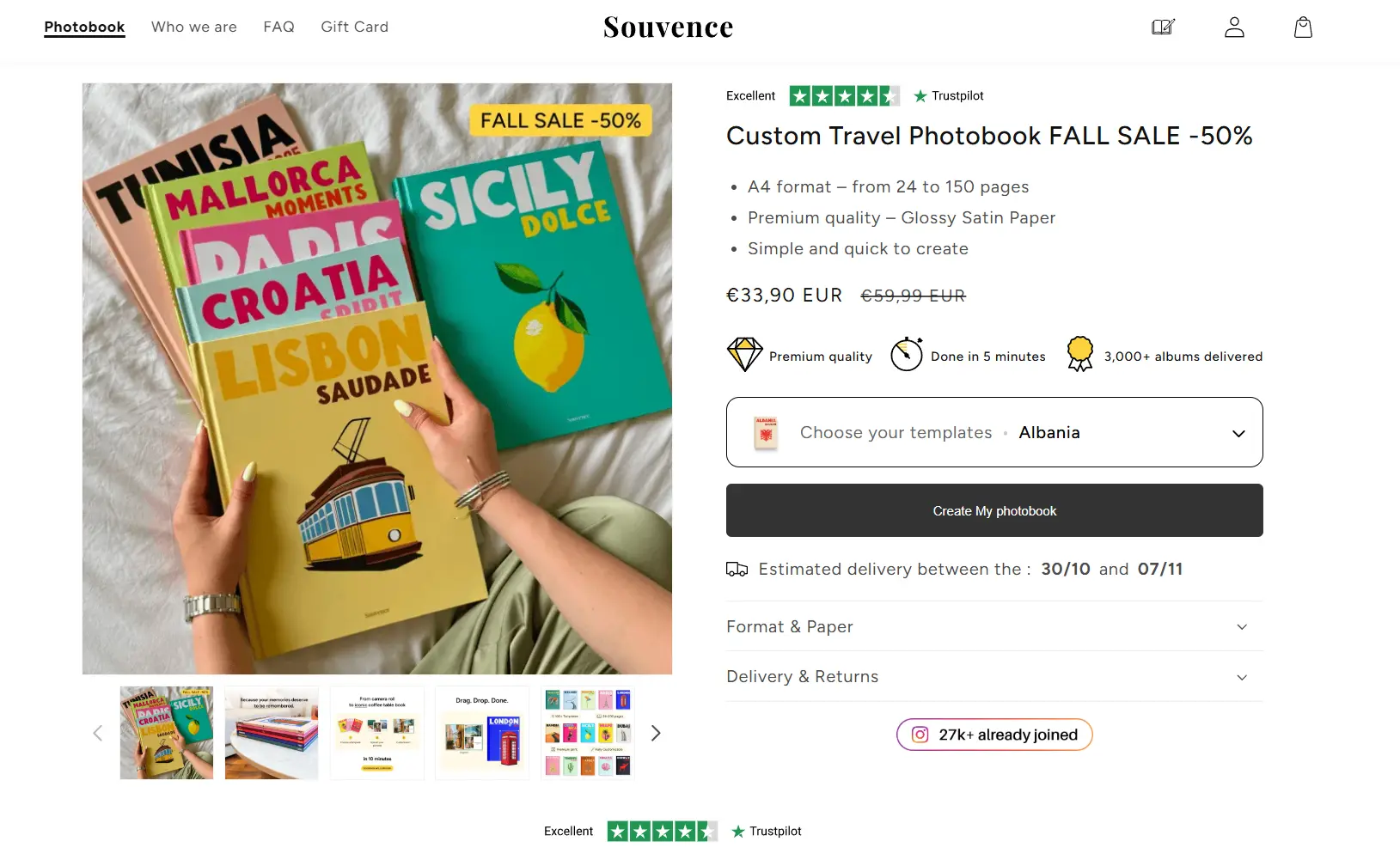Screen dimensions: 1400x866
Task: Click the photobook editor icon in the header
Action: [1163, 27]
